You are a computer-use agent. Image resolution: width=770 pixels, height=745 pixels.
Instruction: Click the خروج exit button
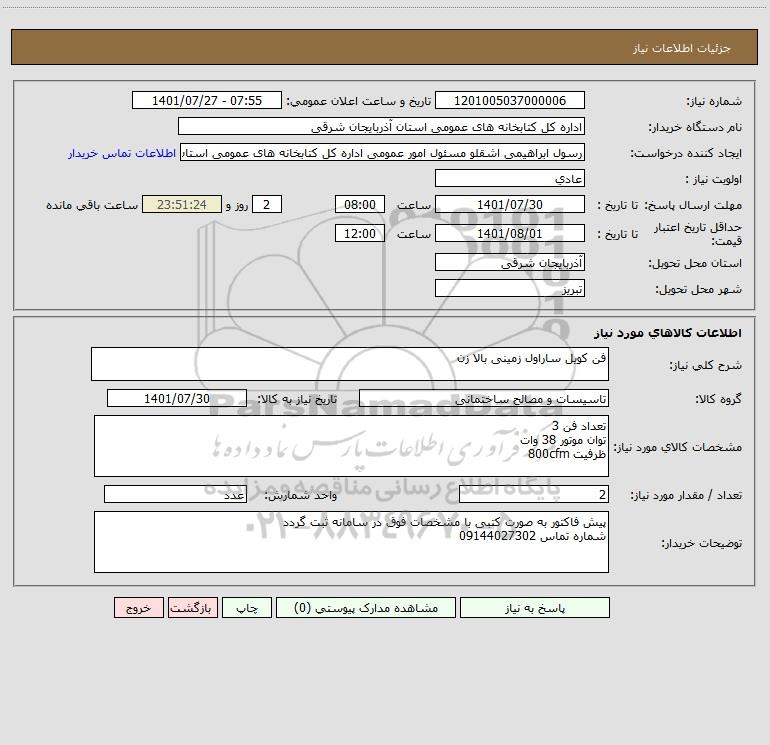[x=138, y=608]
